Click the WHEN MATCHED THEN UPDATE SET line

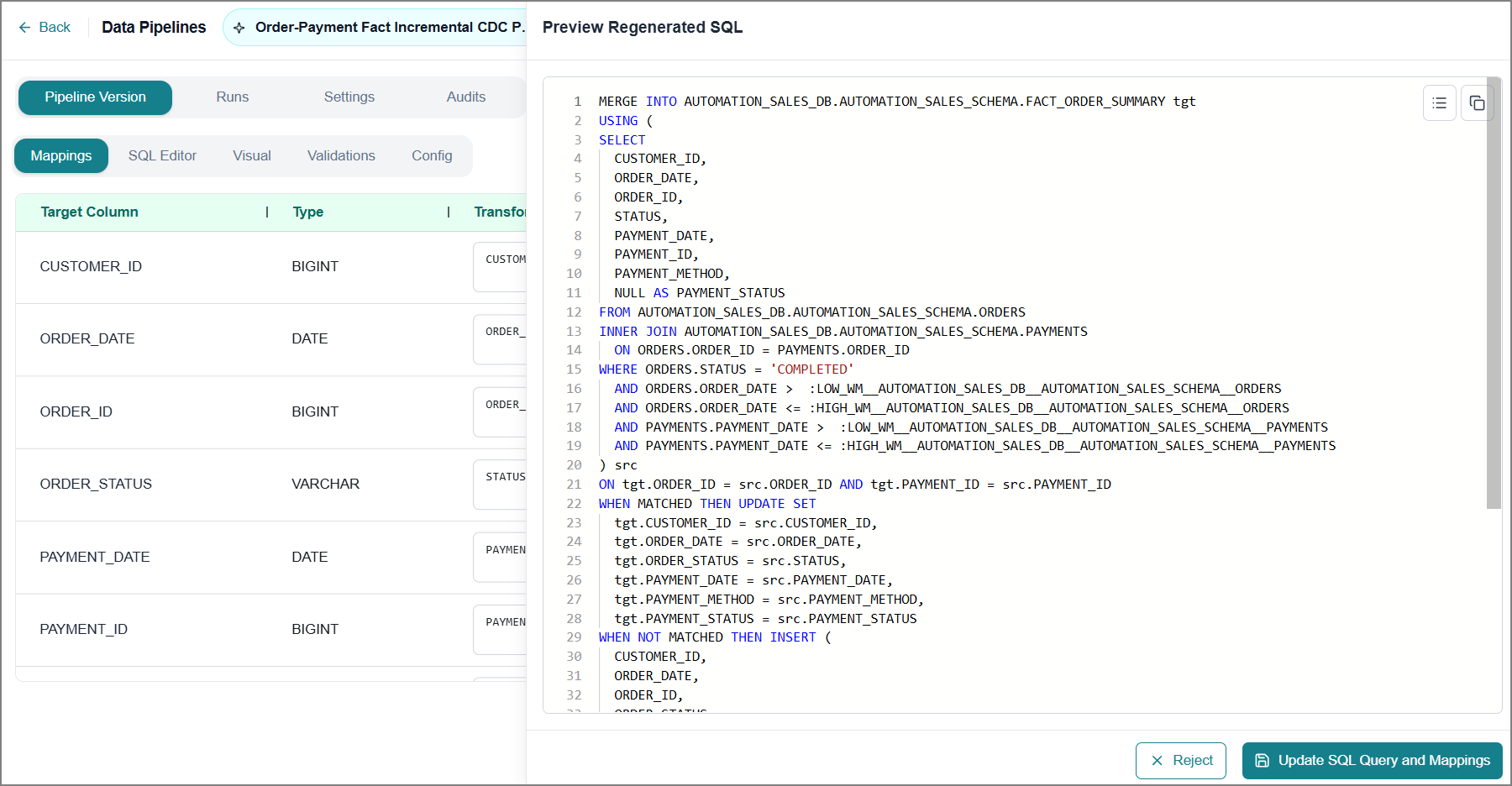[706, 504]
